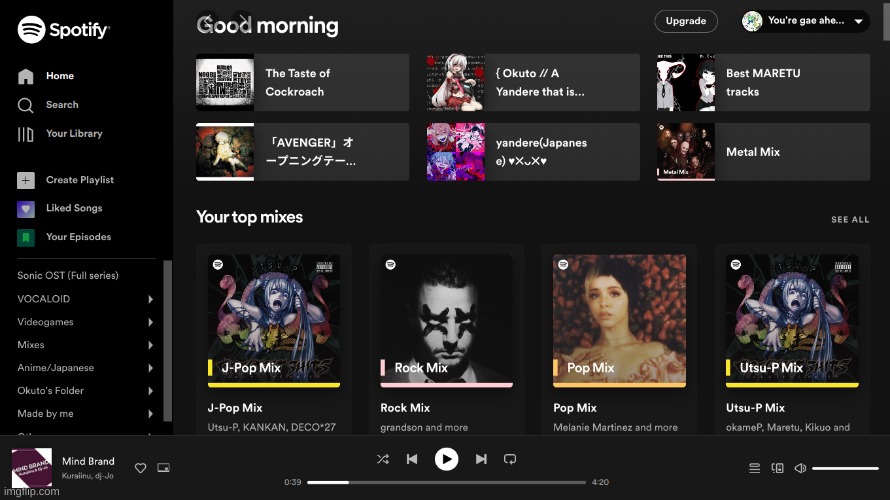
Task: Click the Pop Mix title text
Action: (x=575, y=408)
